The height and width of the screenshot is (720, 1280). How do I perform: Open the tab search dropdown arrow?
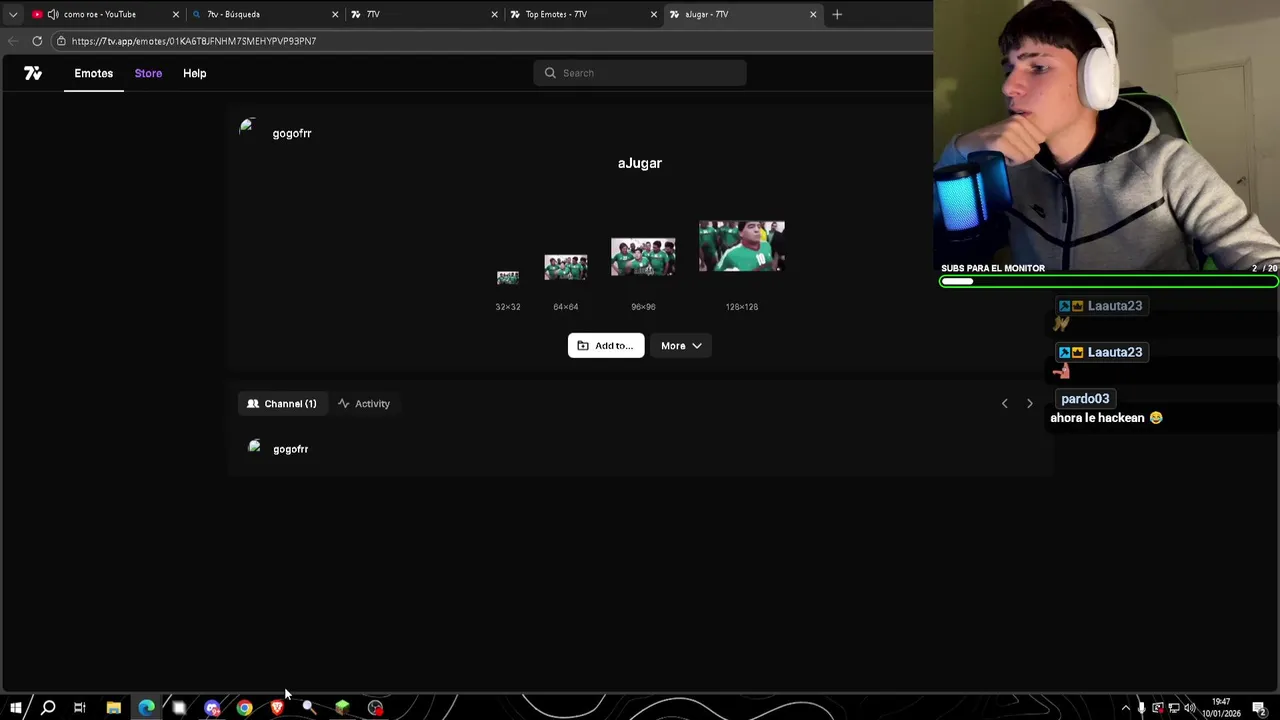click(13, 14)
